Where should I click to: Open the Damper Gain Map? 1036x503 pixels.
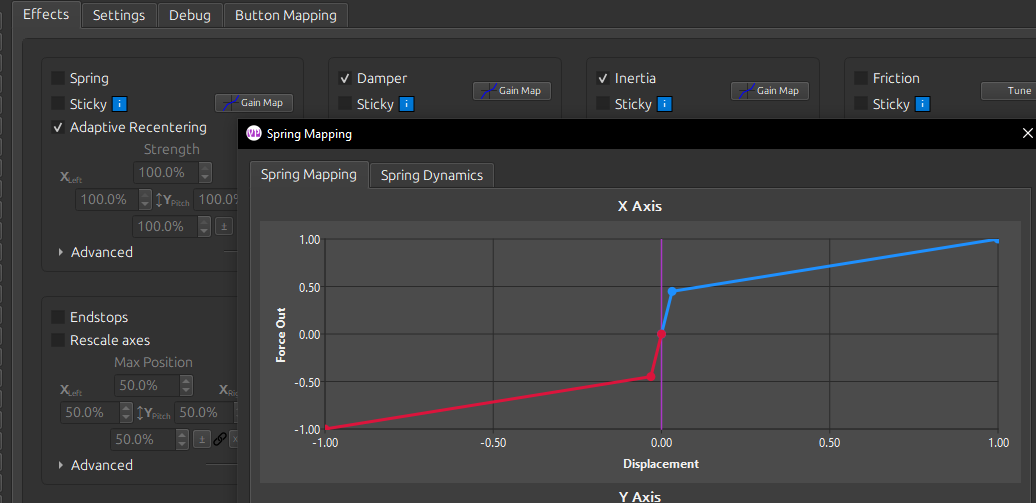511,91
